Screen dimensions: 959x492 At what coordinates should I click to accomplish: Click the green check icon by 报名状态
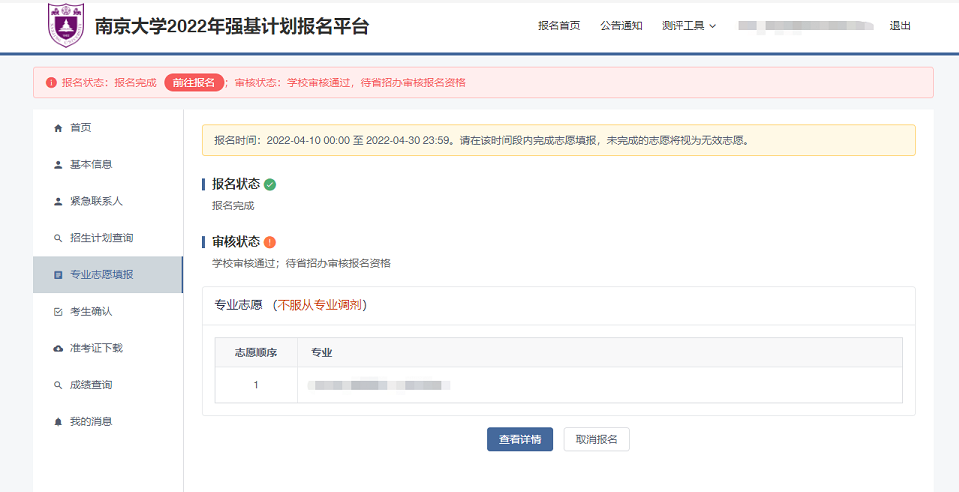coord(270,184)
